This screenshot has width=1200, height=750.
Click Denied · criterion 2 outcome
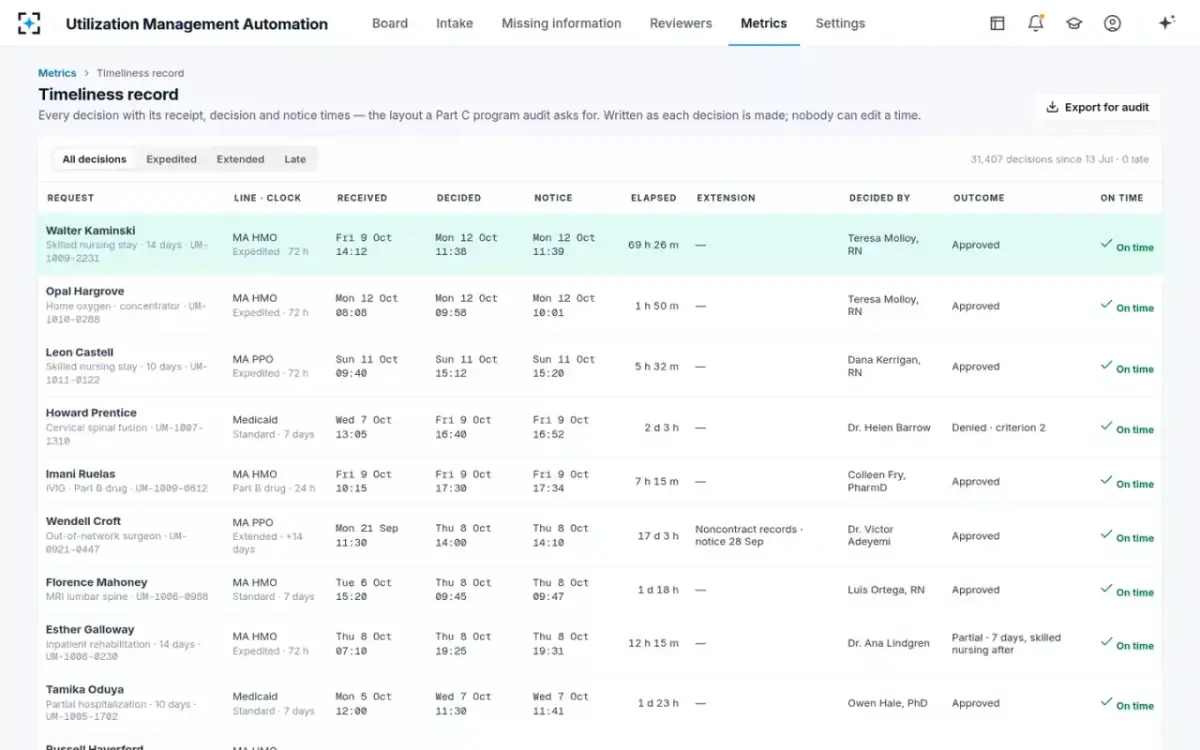pyautogui.click(x=999, y=427)
